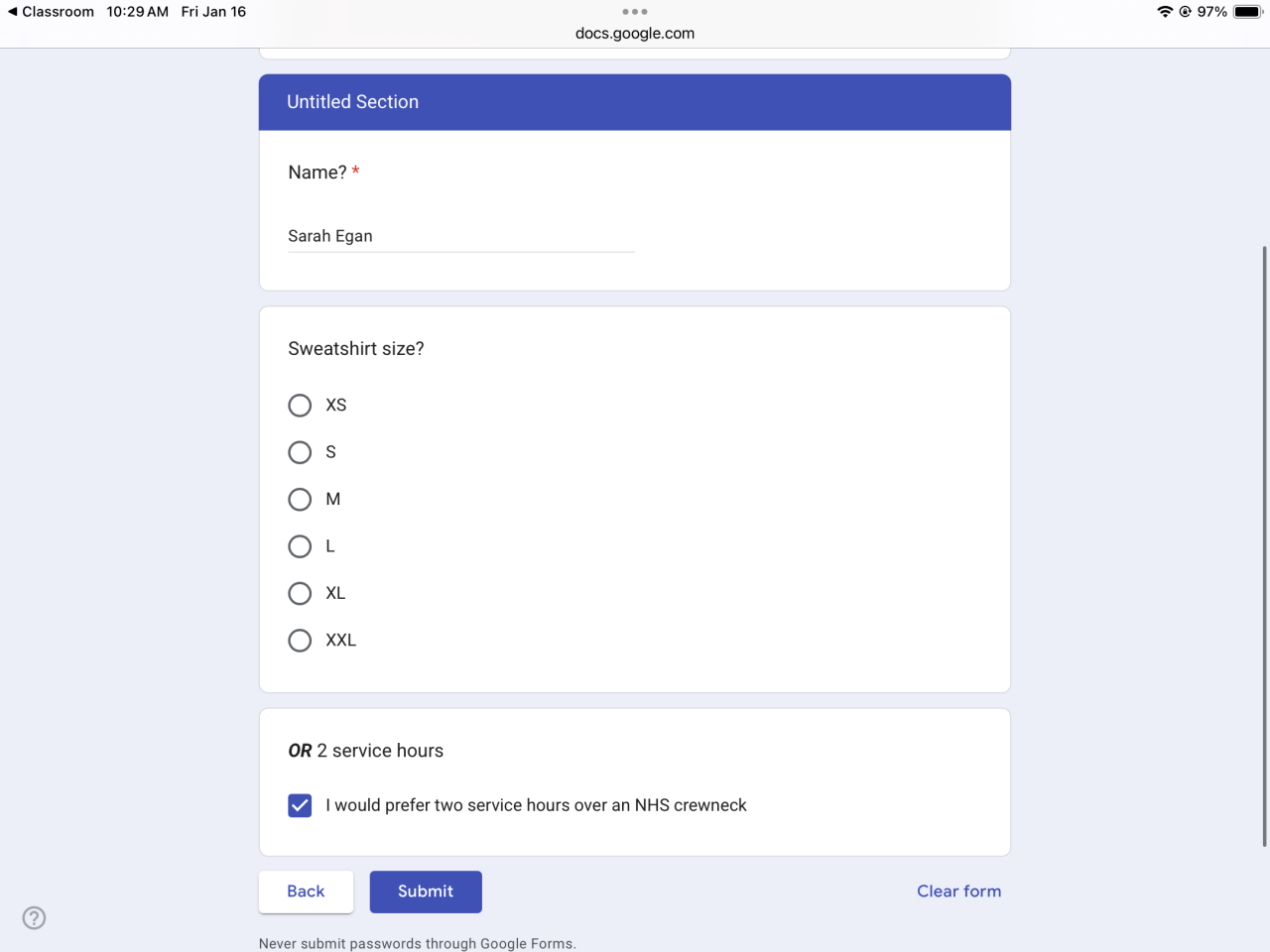Screen dimensions: 1270x952
Task: Select the L size radio button
Action: pyautogui.click(x=300, y=546)
